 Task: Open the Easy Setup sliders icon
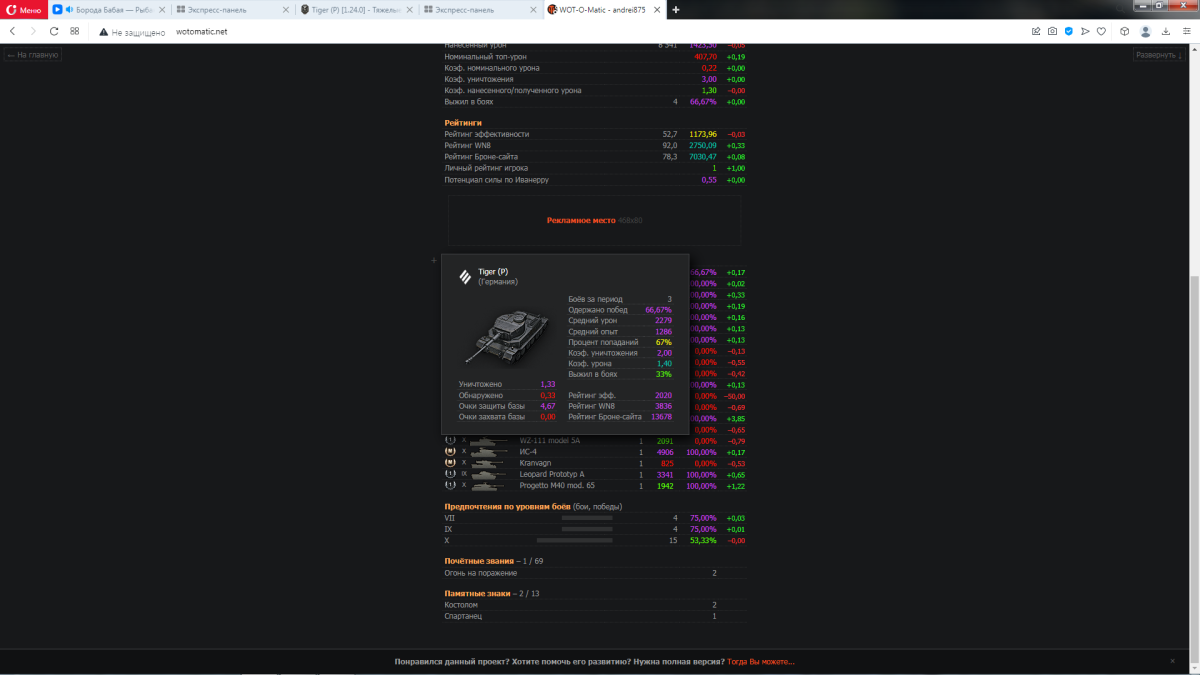click(1186, 31)
